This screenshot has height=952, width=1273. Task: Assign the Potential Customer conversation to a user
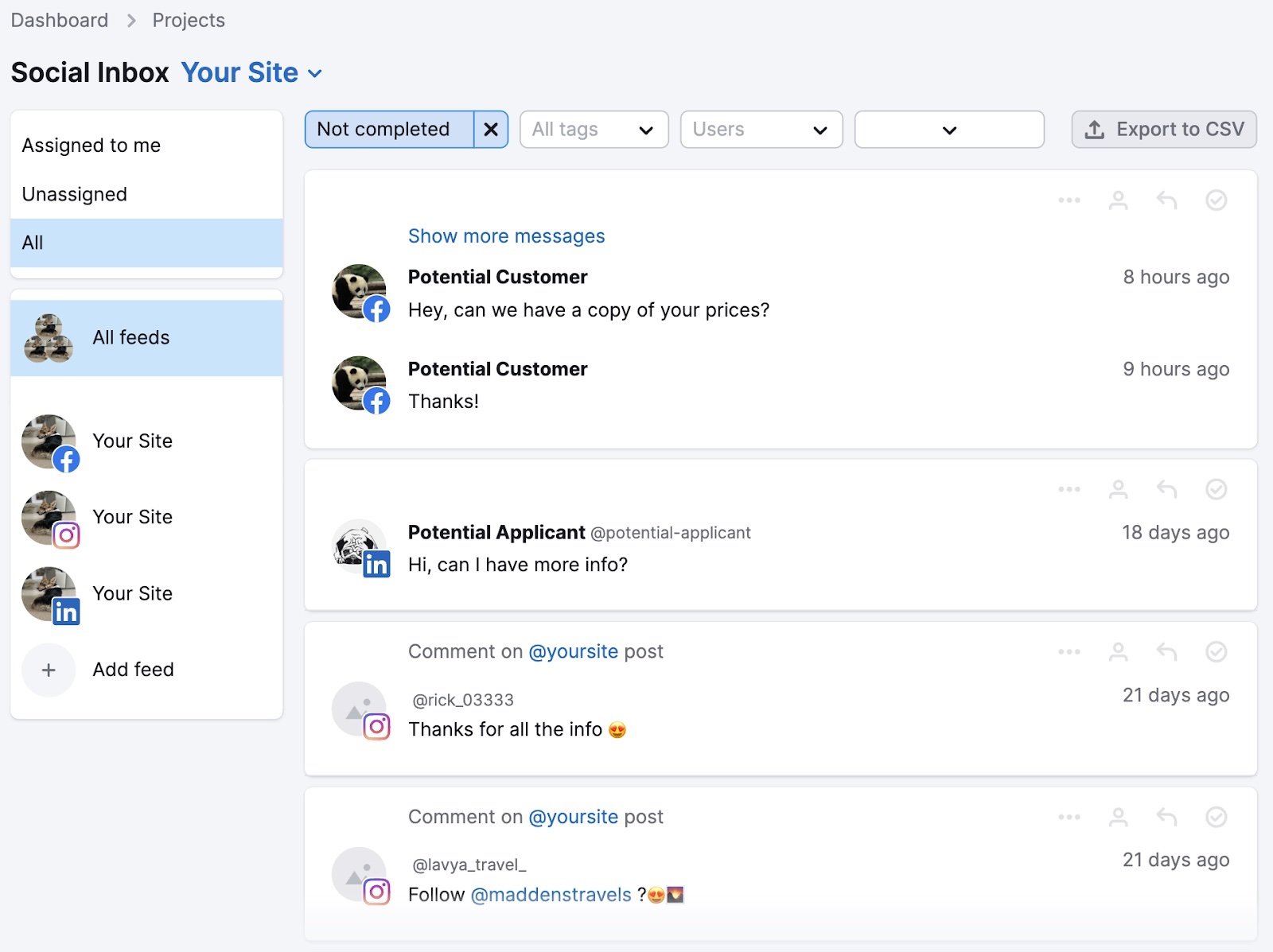tap(1118, 200)
